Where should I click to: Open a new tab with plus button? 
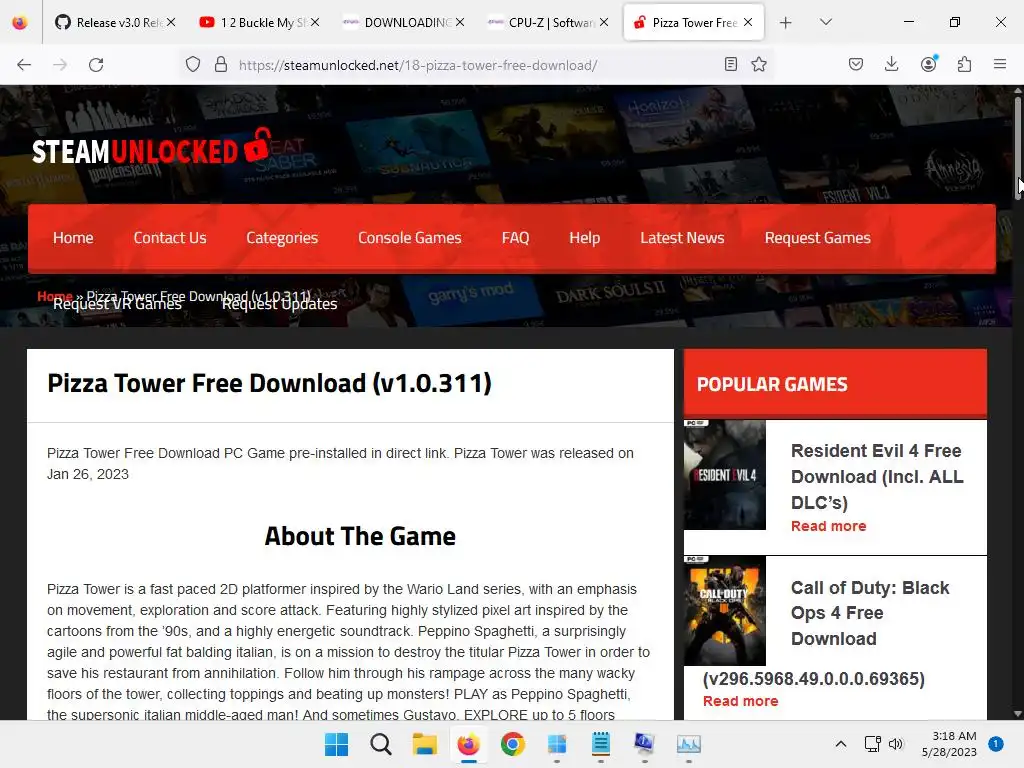tap(786, 23)
